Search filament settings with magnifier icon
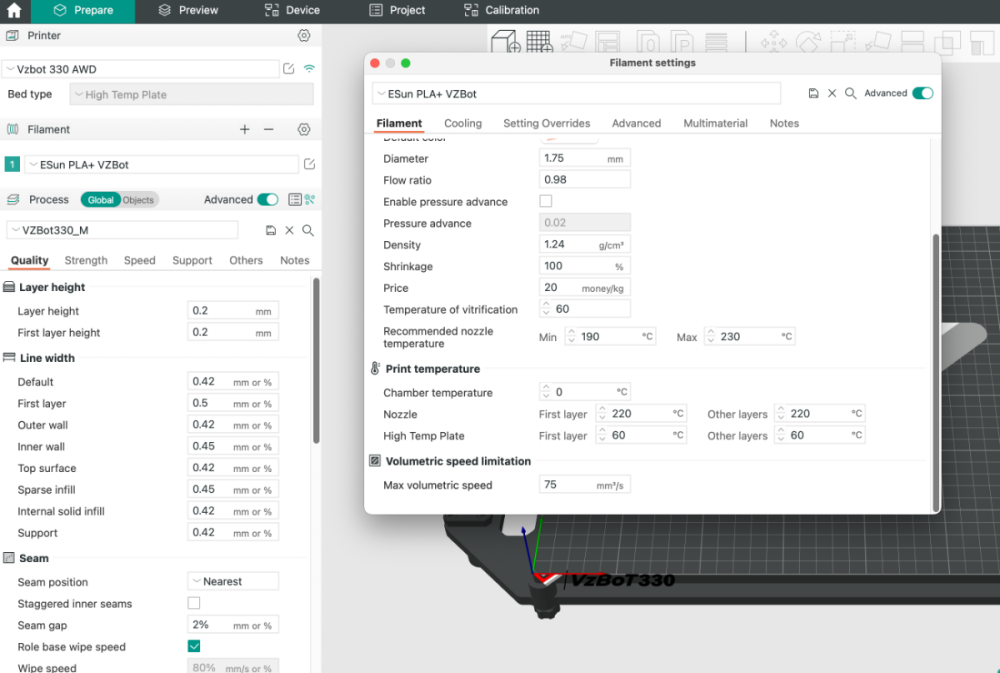Image resolution: width=1000 pixels, height=673 pixels. (850, 93)
